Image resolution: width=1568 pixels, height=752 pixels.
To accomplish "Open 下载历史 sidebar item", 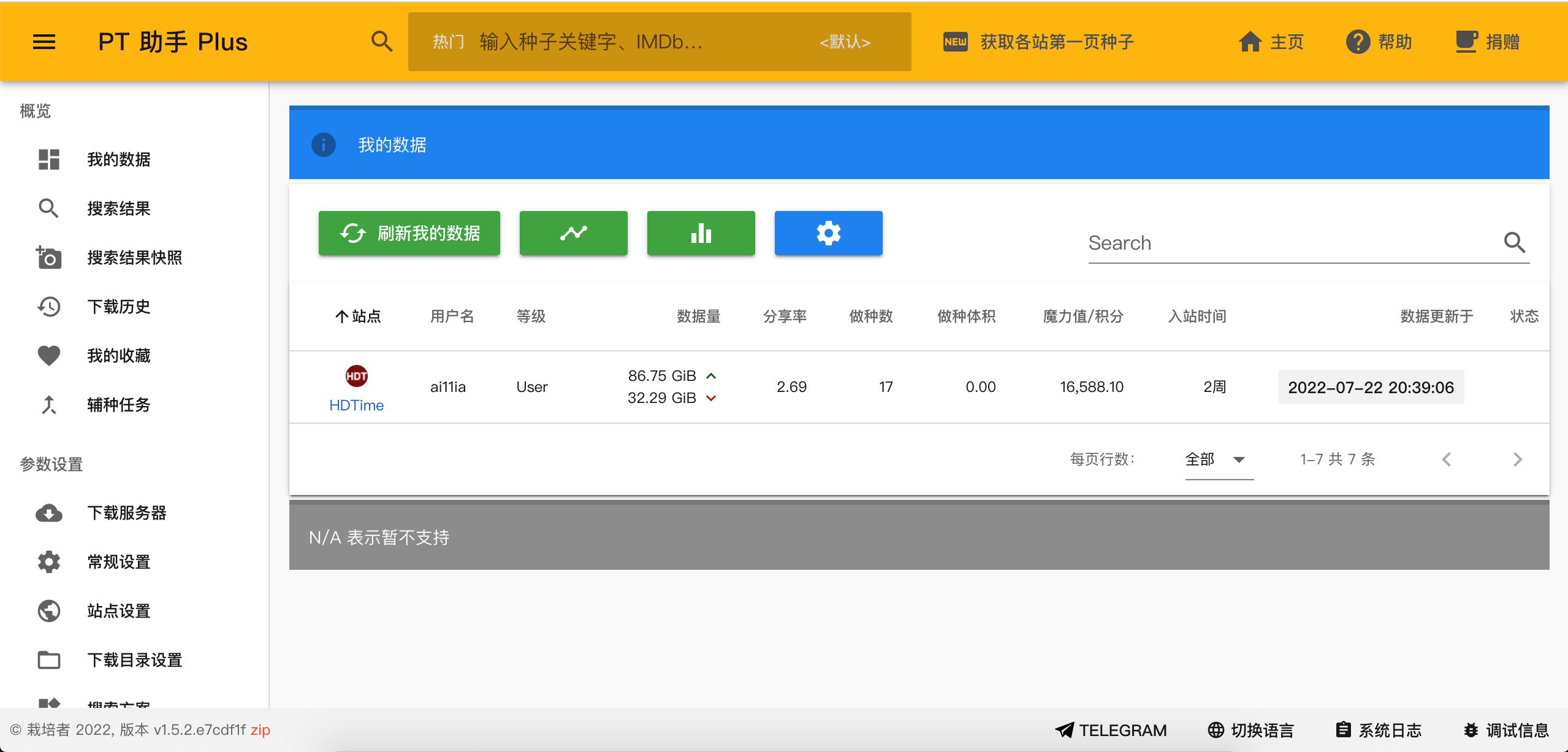I will (x=134, y=307).
